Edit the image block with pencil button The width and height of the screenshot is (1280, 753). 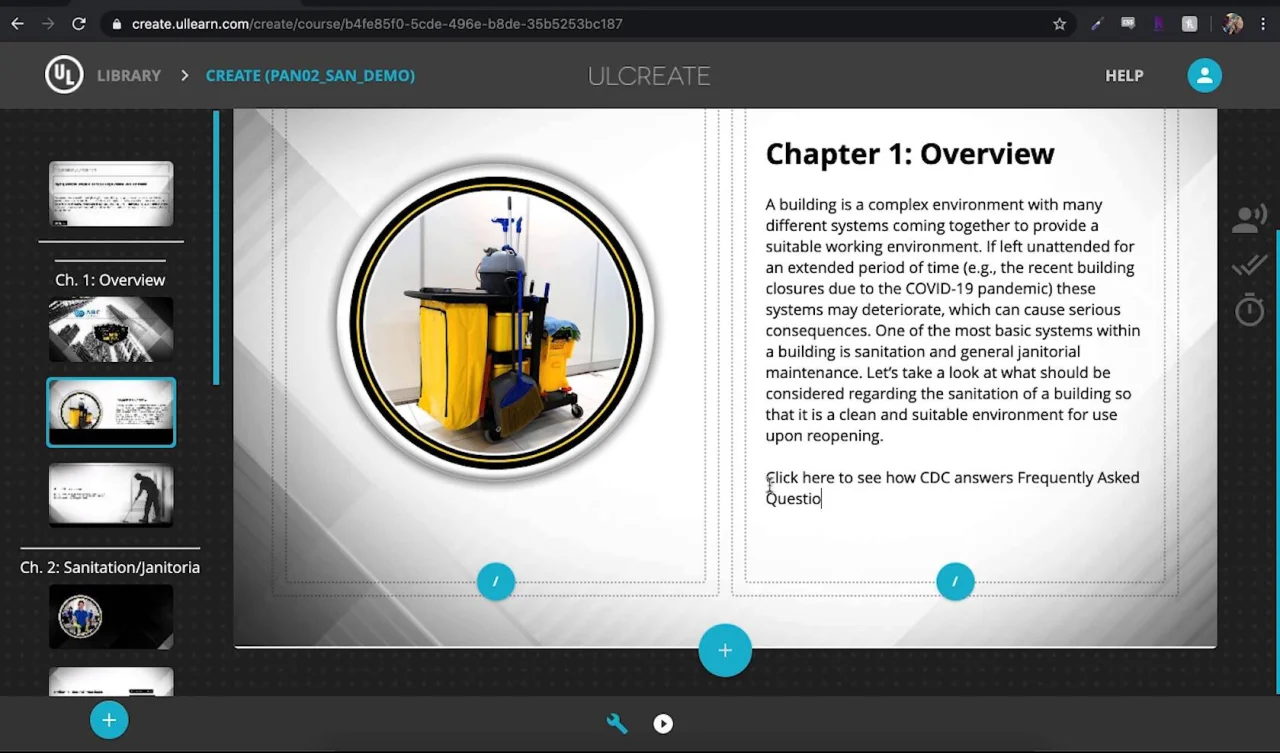[496, 581]
